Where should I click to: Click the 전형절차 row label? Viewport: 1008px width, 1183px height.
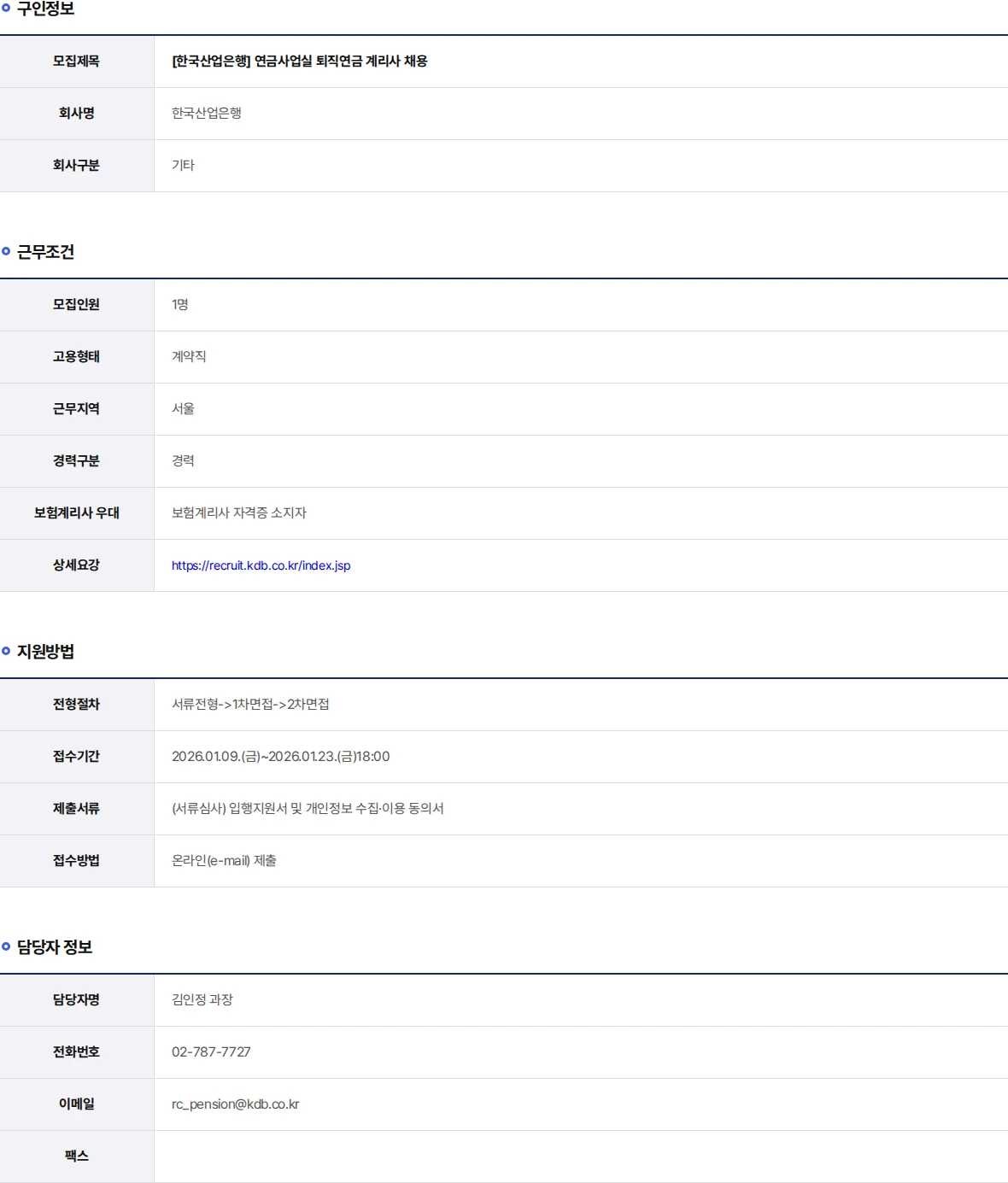tap(77, 705)
